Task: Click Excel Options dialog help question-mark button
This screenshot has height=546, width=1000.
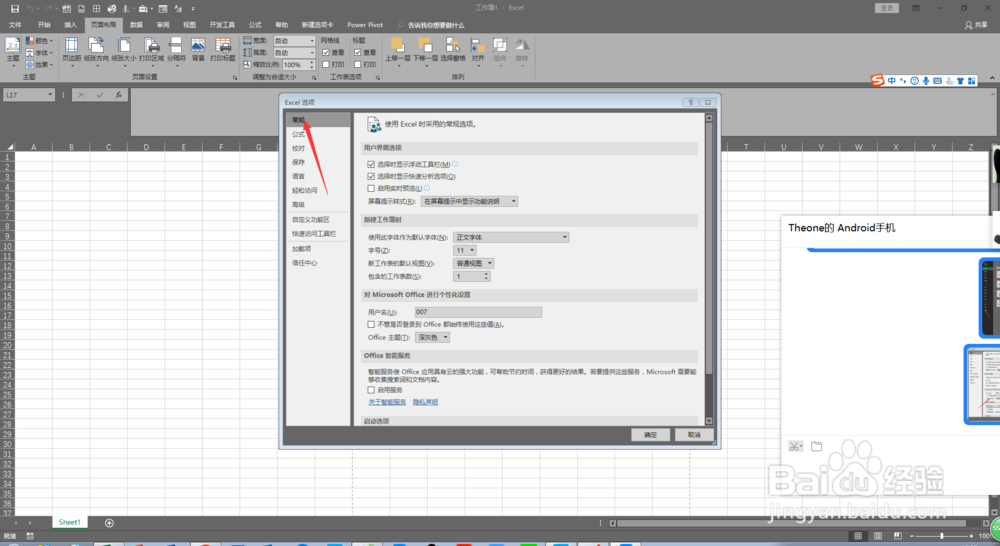Action: pos(691,102)
